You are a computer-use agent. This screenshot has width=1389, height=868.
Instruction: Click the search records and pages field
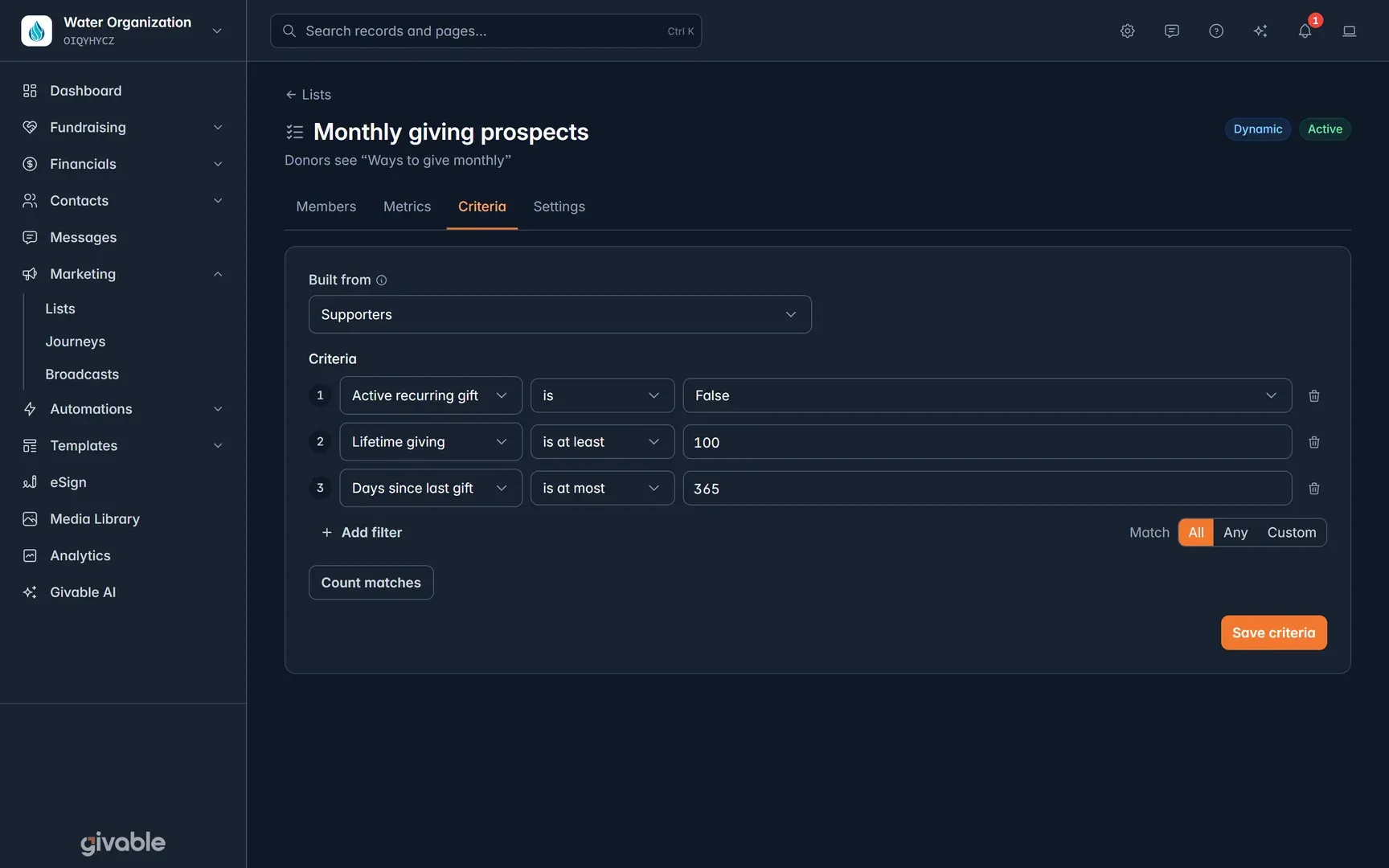(x=486, y=31)
